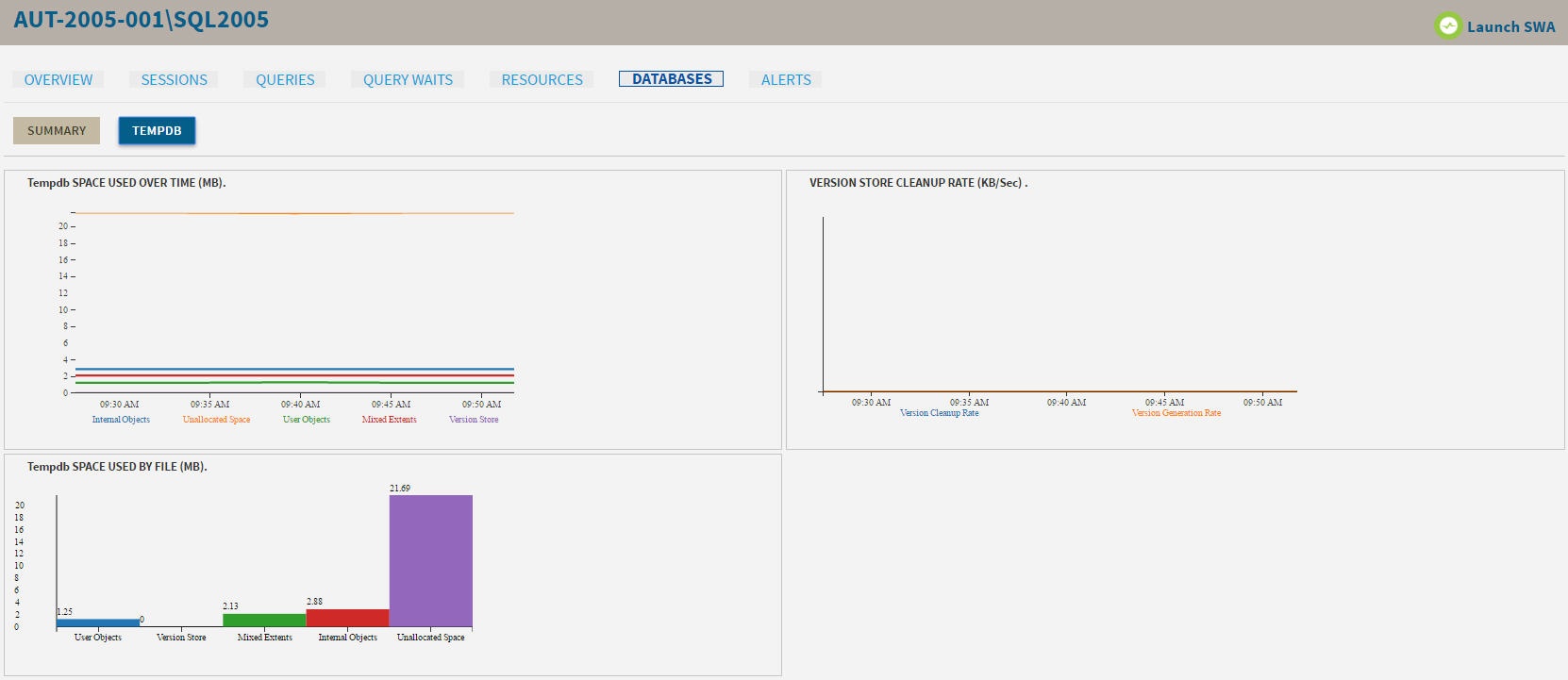Select the Query Waits tab

click(x=408, y=80)
